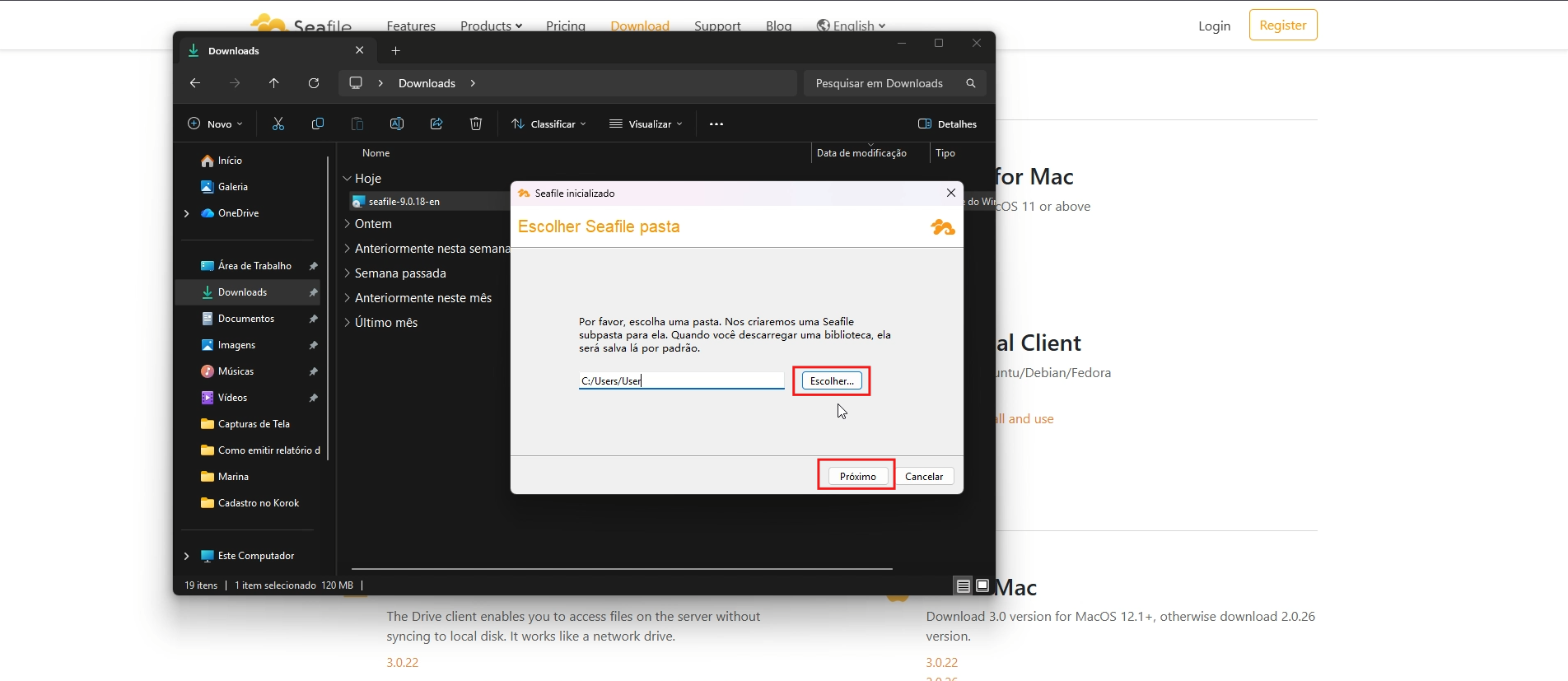The image size is (1568, 681).
Task: Expand the Semana passada group
Action: 348,273
